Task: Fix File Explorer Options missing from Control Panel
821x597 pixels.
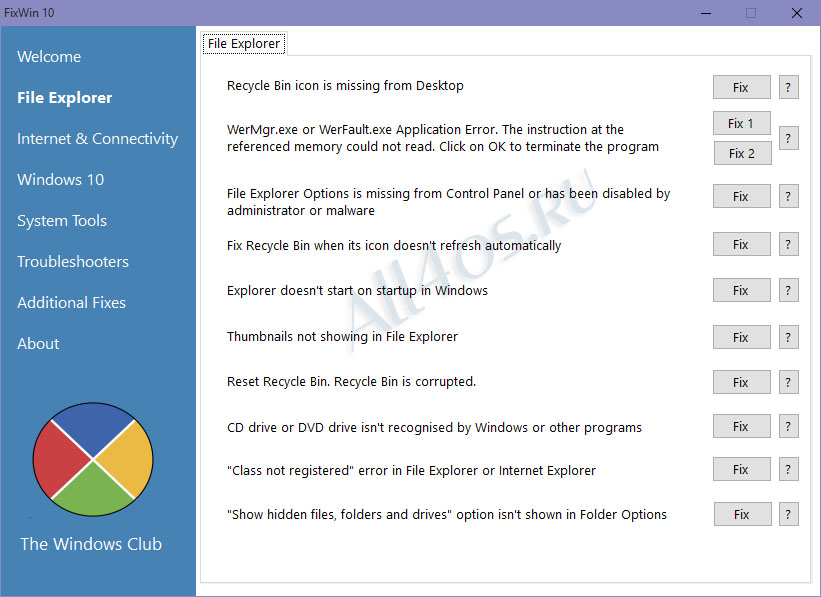Action: click(741, 196)
